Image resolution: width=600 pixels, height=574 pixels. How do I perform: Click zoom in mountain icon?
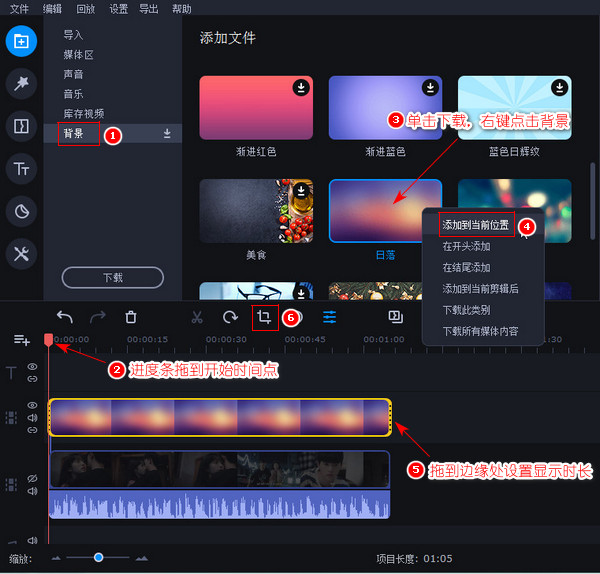[x=142, y=558]
